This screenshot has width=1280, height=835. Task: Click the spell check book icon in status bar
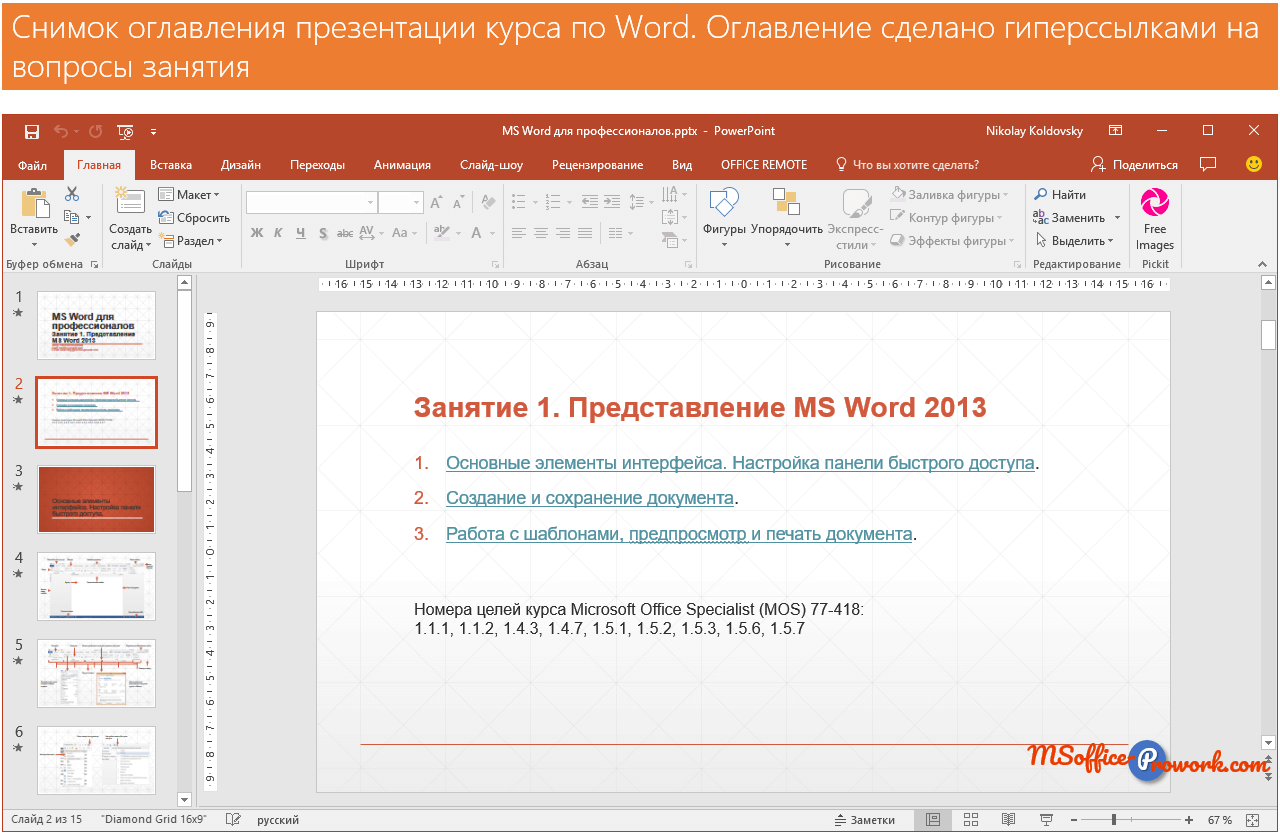click(233, 819)
